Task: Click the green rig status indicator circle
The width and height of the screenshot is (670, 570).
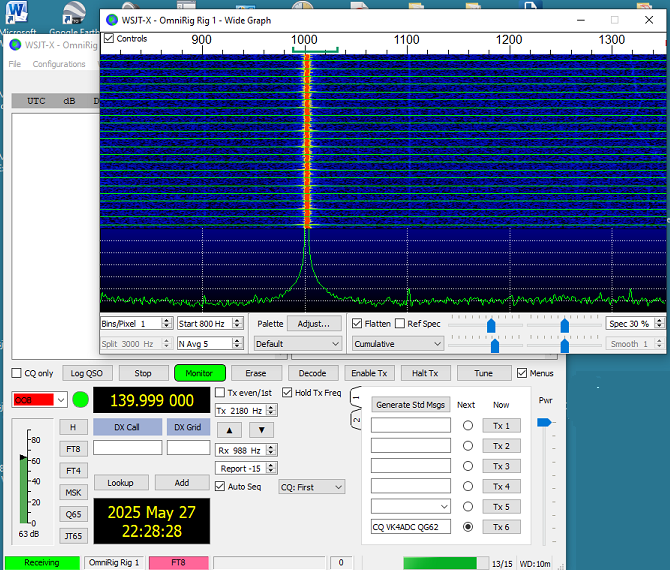Action: 81,400
